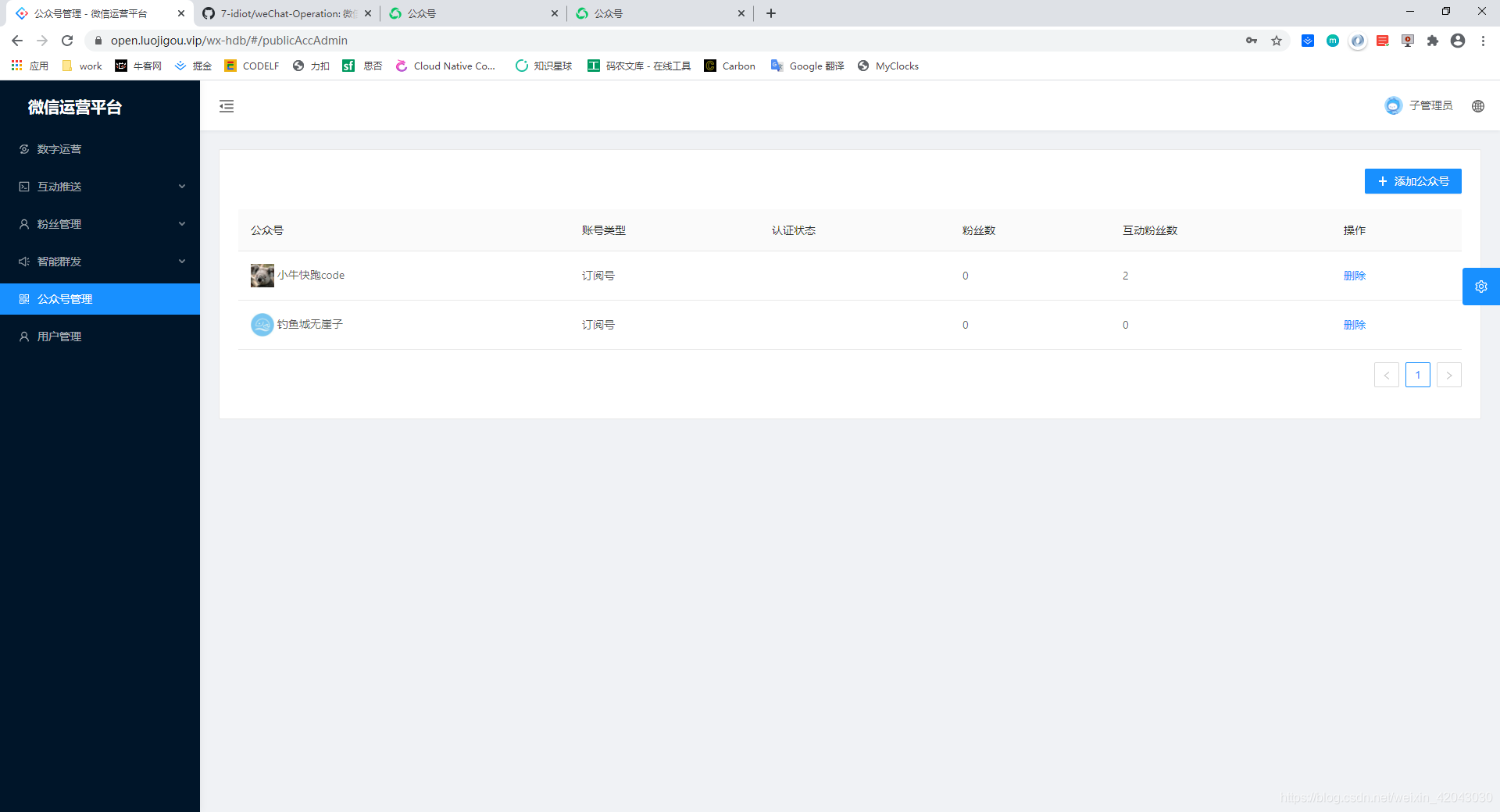Click the 子管理员 username text

pos(1431,105)
